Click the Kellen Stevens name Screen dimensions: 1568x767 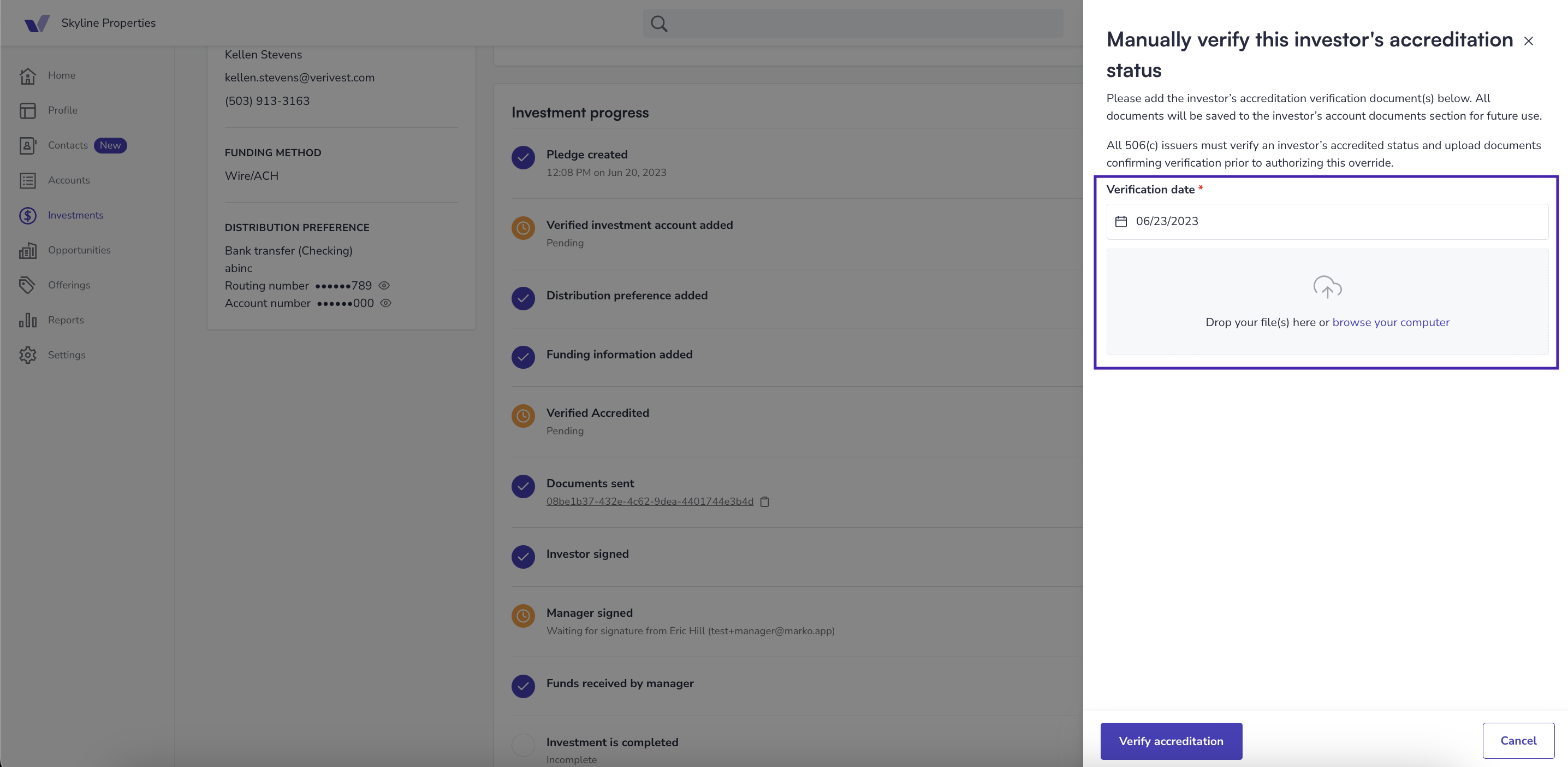(263, 55)
